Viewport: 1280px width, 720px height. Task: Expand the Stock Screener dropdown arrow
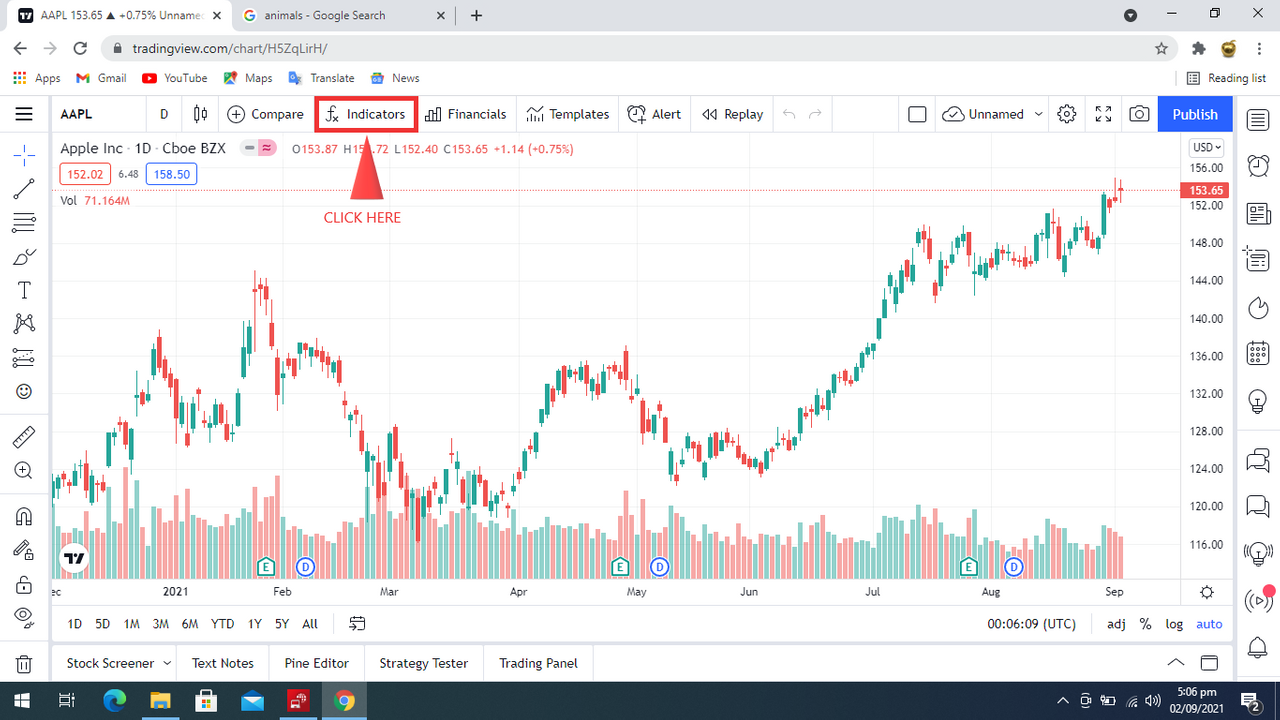pos(166,663)
